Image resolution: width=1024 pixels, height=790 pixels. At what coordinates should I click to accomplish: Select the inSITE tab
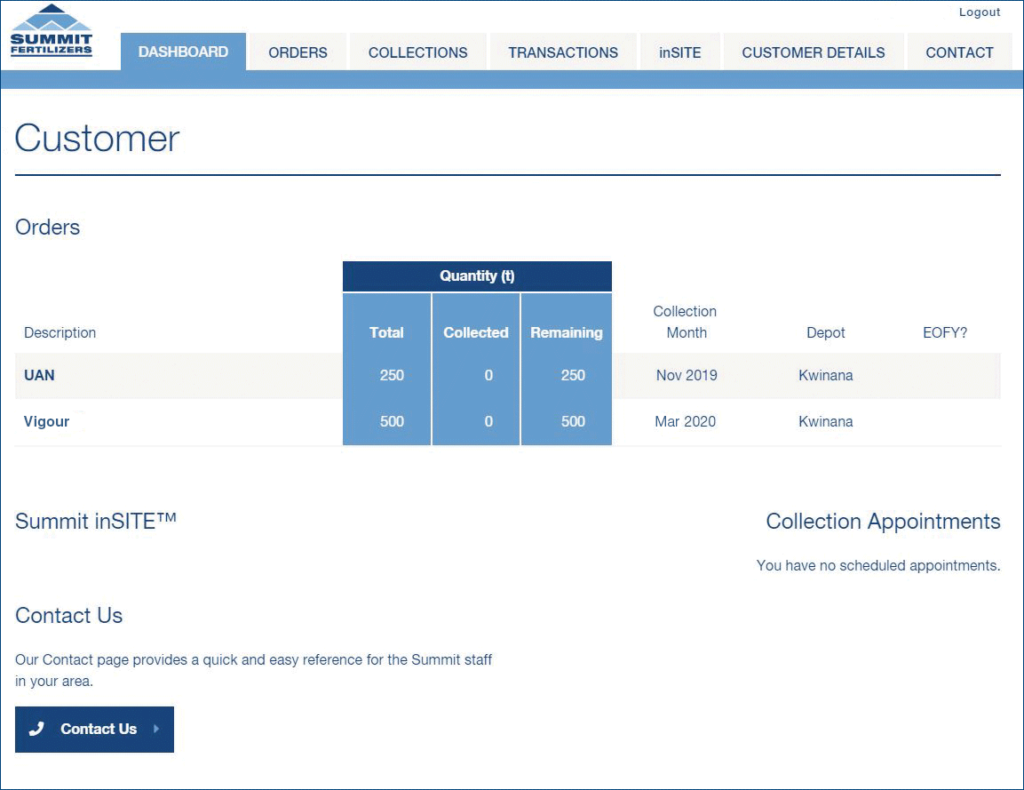click(x=679, y=53)
